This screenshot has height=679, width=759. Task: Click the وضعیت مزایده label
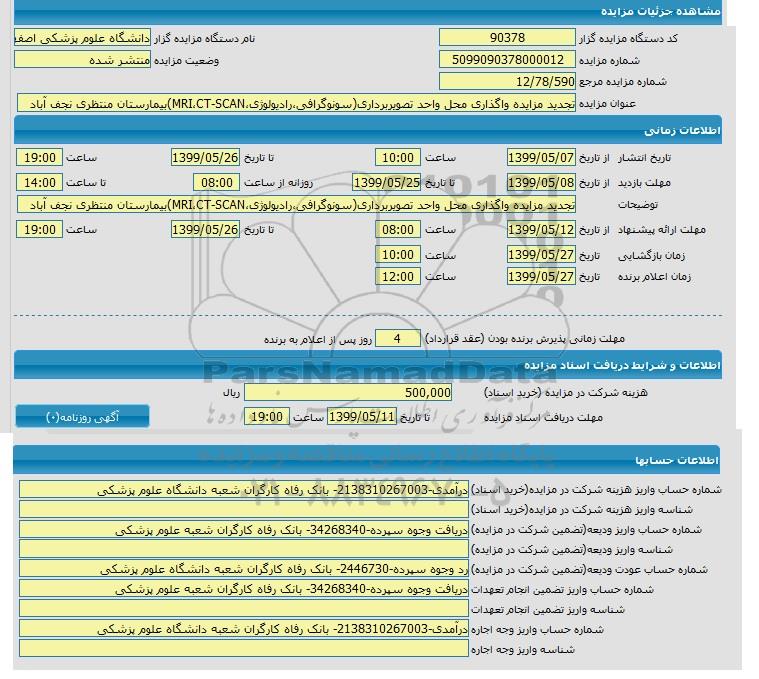pyautogui.click(x=186, y=60)
